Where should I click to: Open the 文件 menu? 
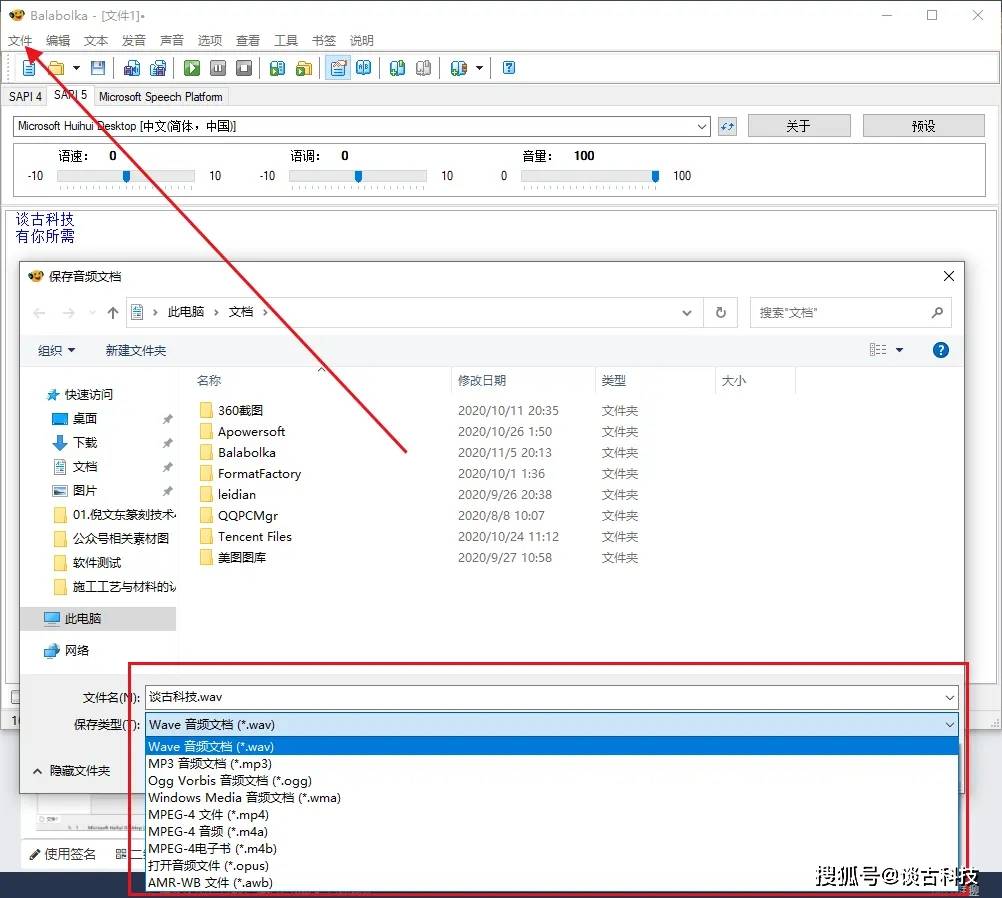20,41
